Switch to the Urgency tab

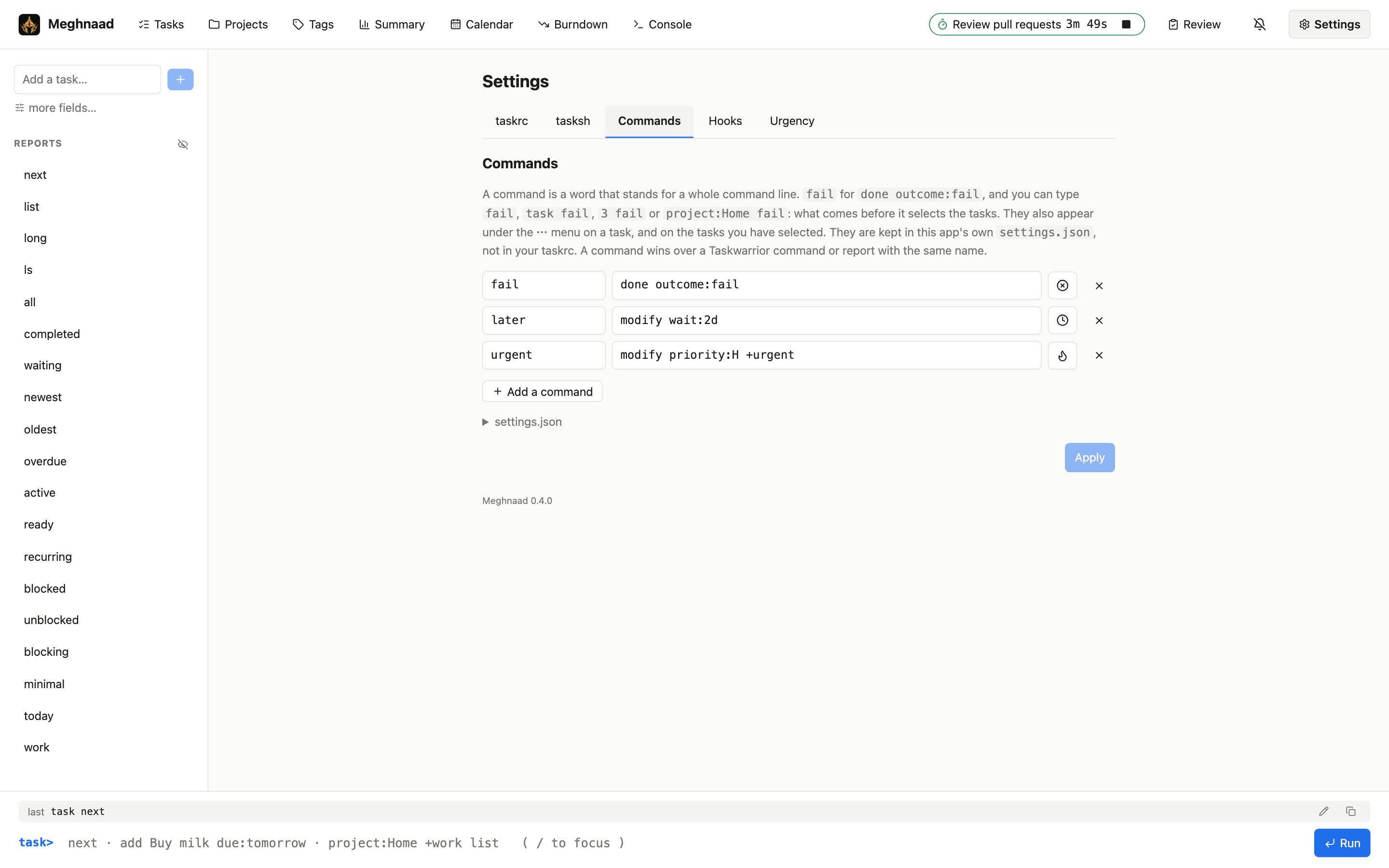791,121
